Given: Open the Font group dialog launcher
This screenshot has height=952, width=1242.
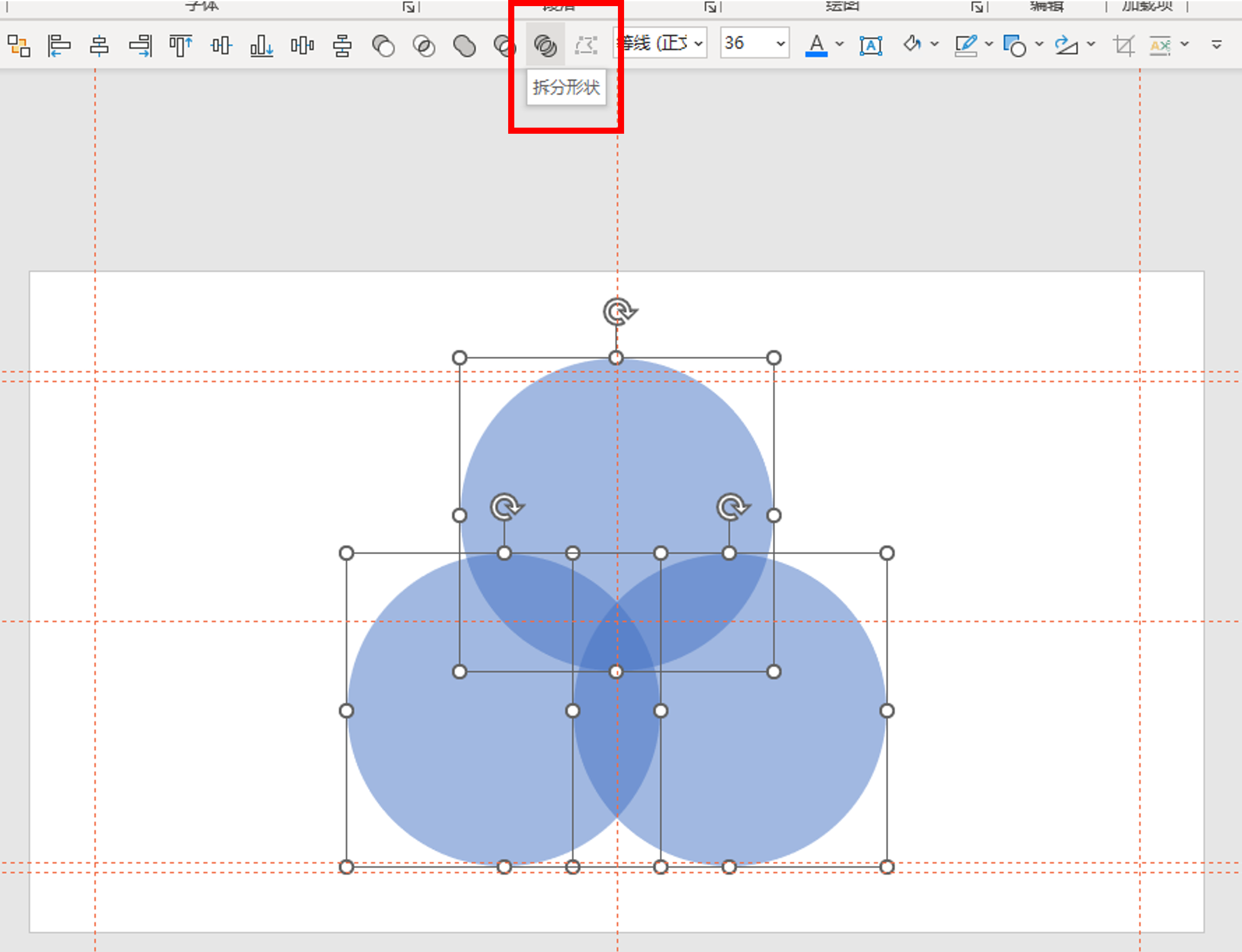Looking at the screenshot, I should point(409,7).
